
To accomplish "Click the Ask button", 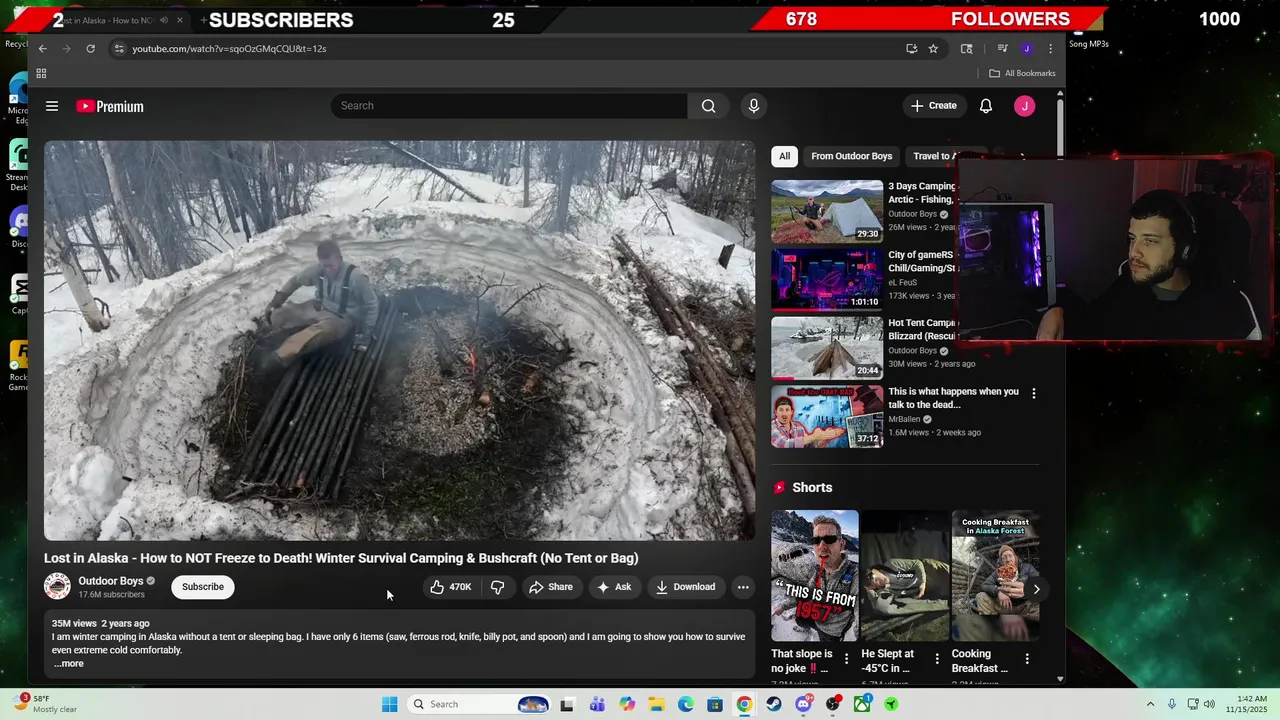I will click(x=614, y=587).
